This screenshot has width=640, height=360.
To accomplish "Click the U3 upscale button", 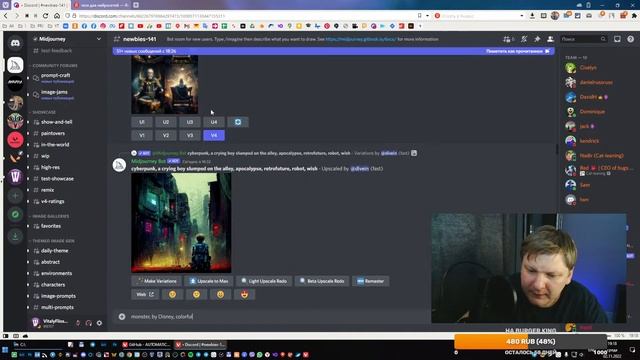I will [x=190, y=122].
